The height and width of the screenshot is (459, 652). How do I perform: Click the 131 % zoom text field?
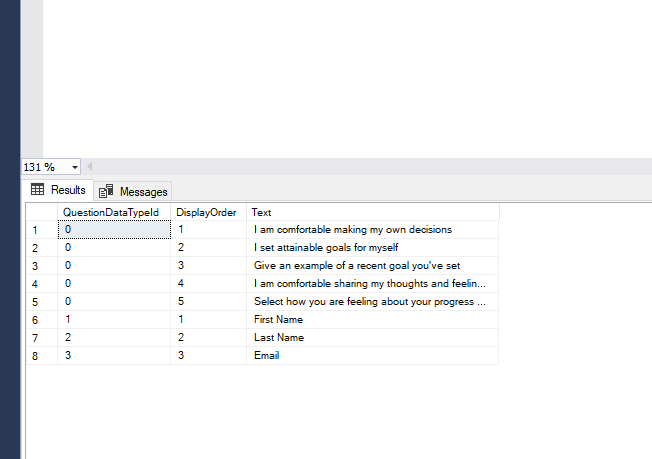point(45,167)
